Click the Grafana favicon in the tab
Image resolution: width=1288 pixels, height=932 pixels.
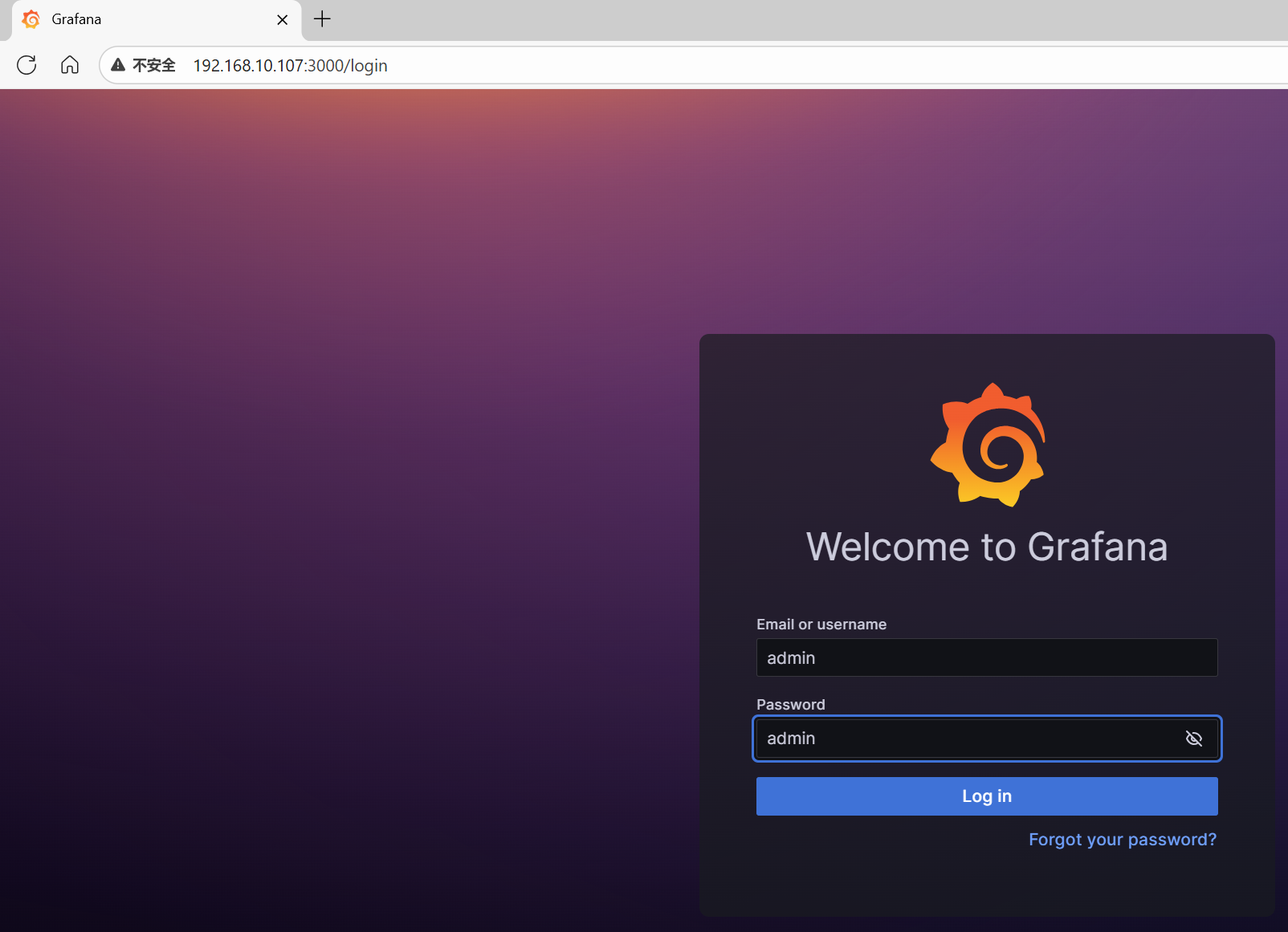[x=31, y=19]
